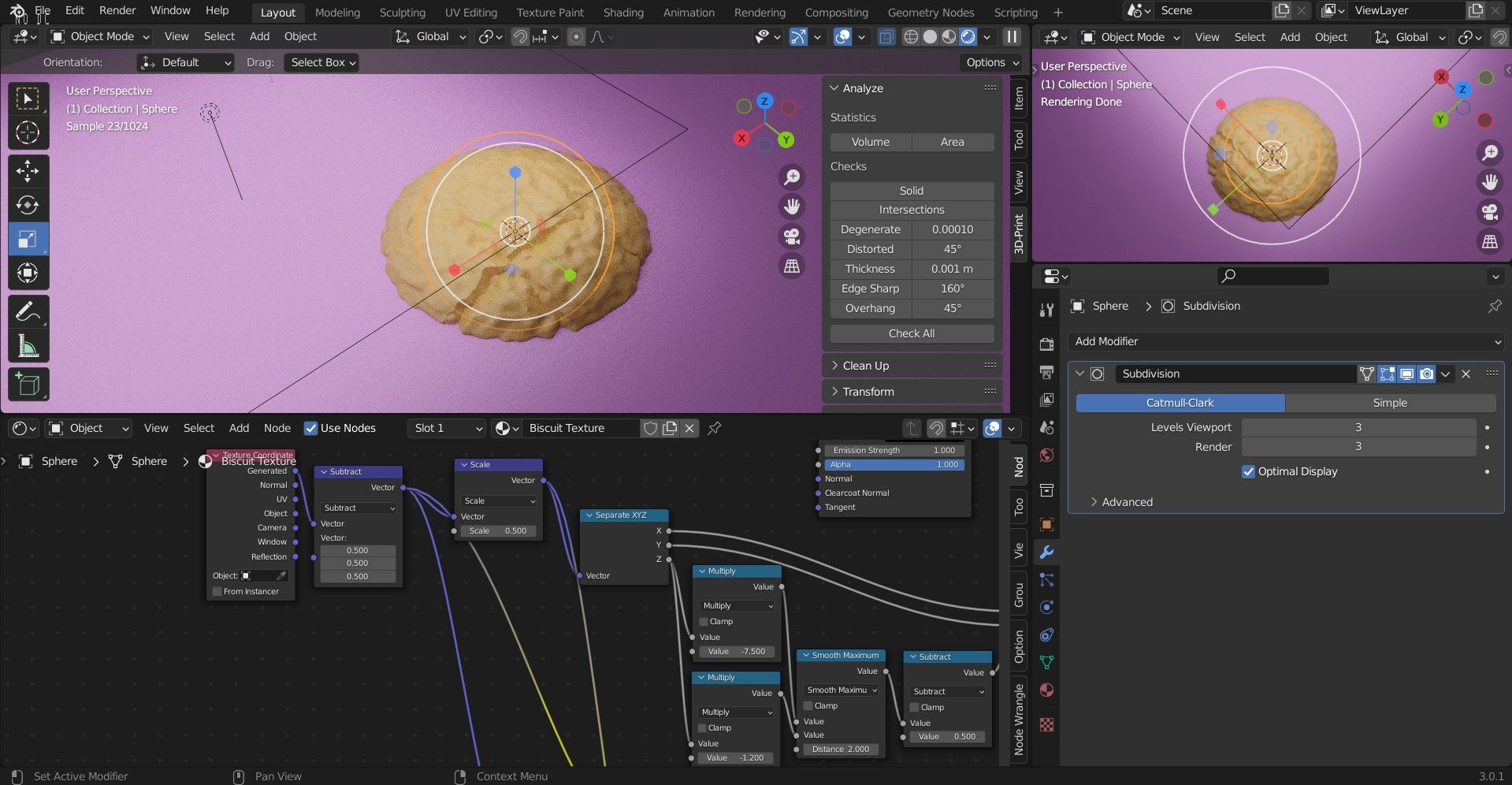Adjust Levels Viewport field
1512x785 pixels.
[1358, 427]
